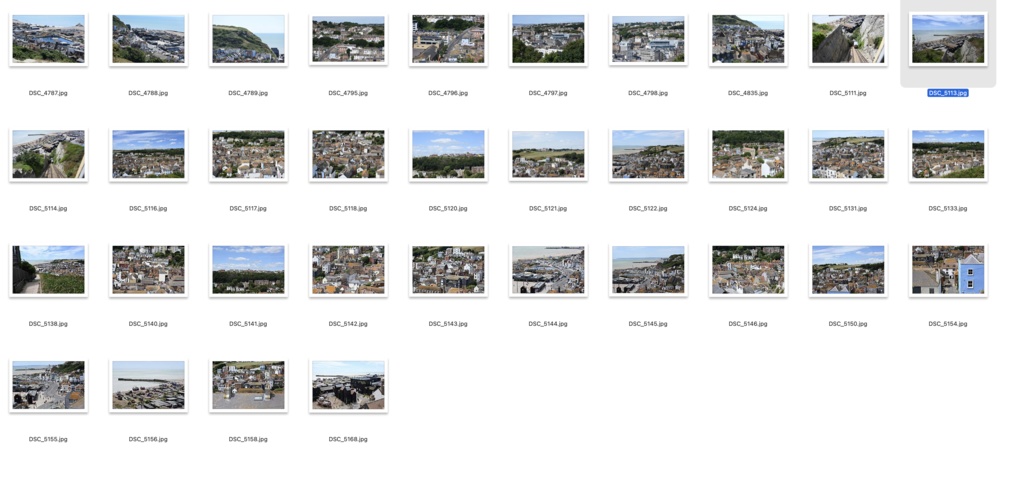1024x479 pixels.
Task: Click the selected filename label DSC_5113.jpg
Action: click(948, 93)
